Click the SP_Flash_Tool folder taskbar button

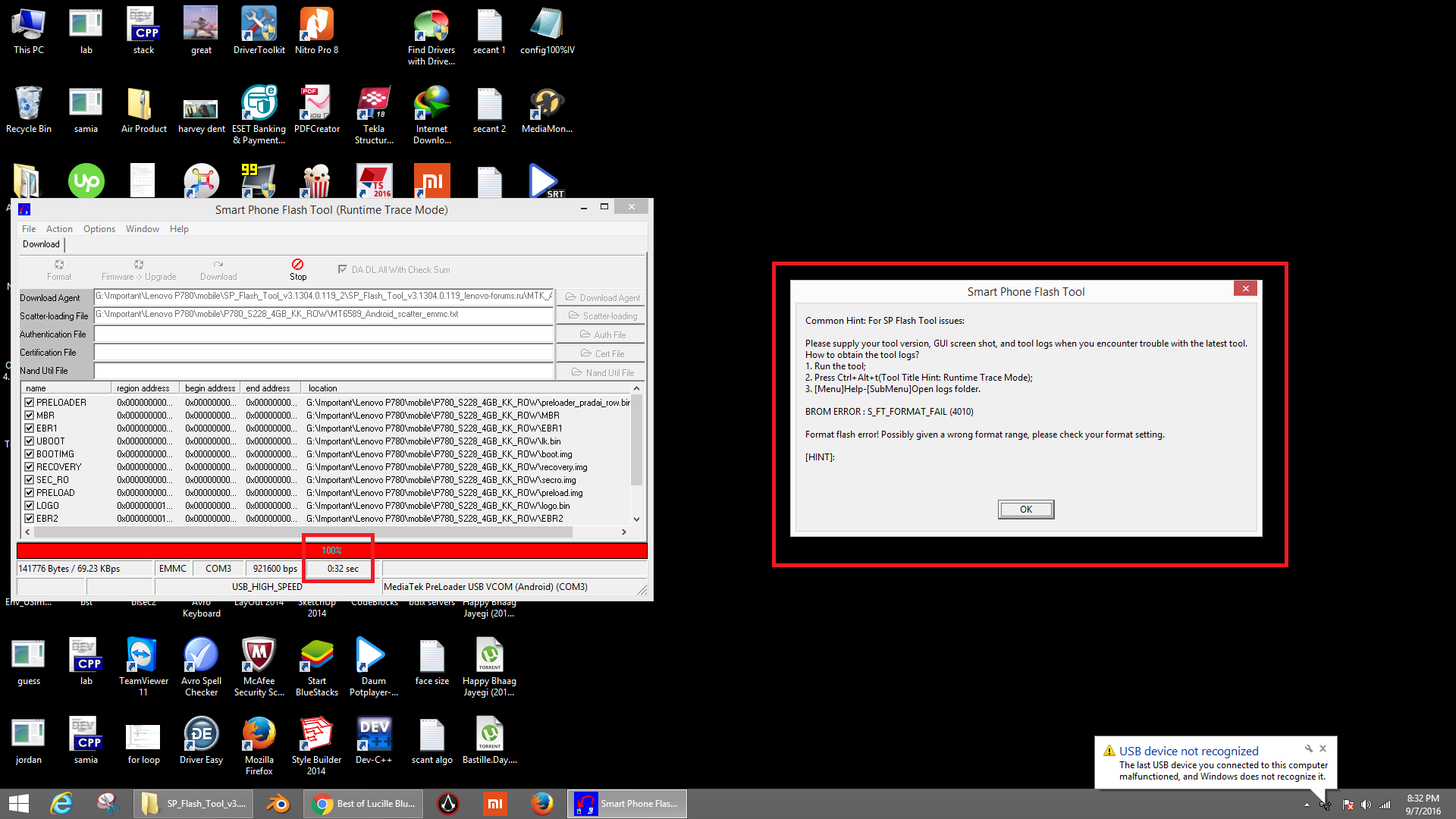click(194, 804)
